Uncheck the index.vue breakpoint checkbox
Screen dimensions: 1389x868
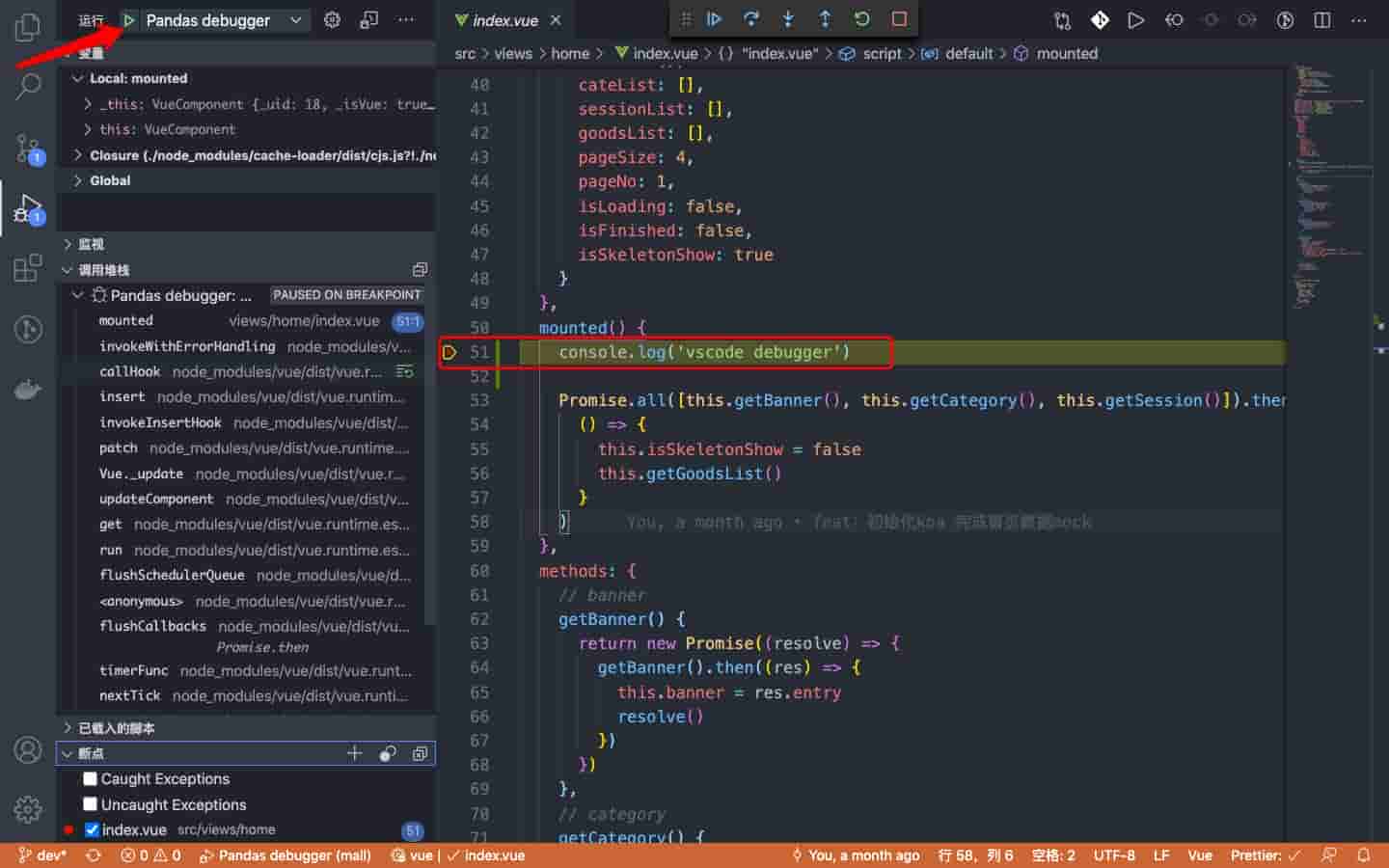click(x=92, y=829)
